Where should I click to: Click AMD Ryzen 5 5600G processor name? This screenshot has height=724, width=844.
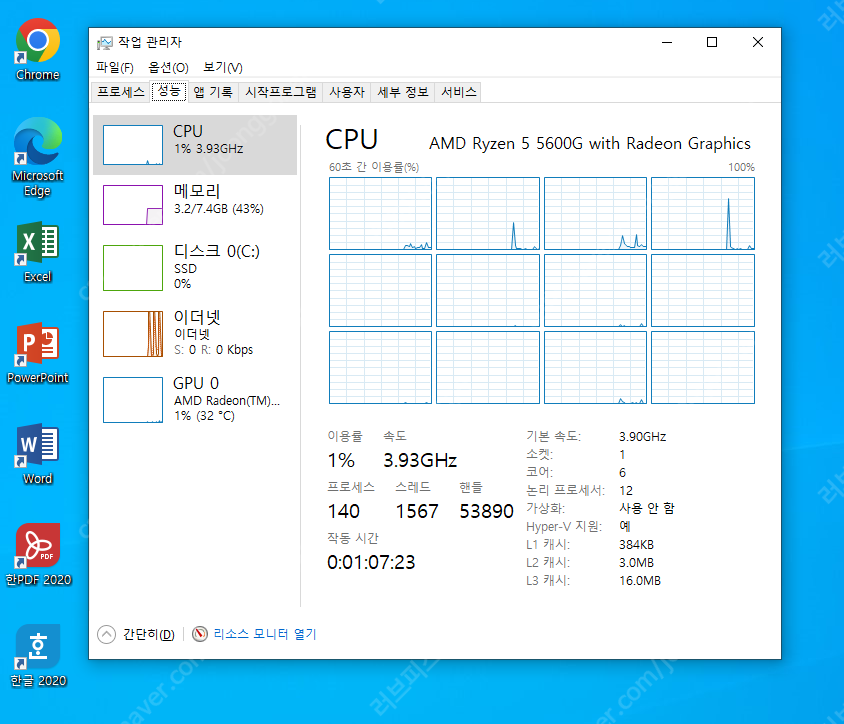(589, 144)
